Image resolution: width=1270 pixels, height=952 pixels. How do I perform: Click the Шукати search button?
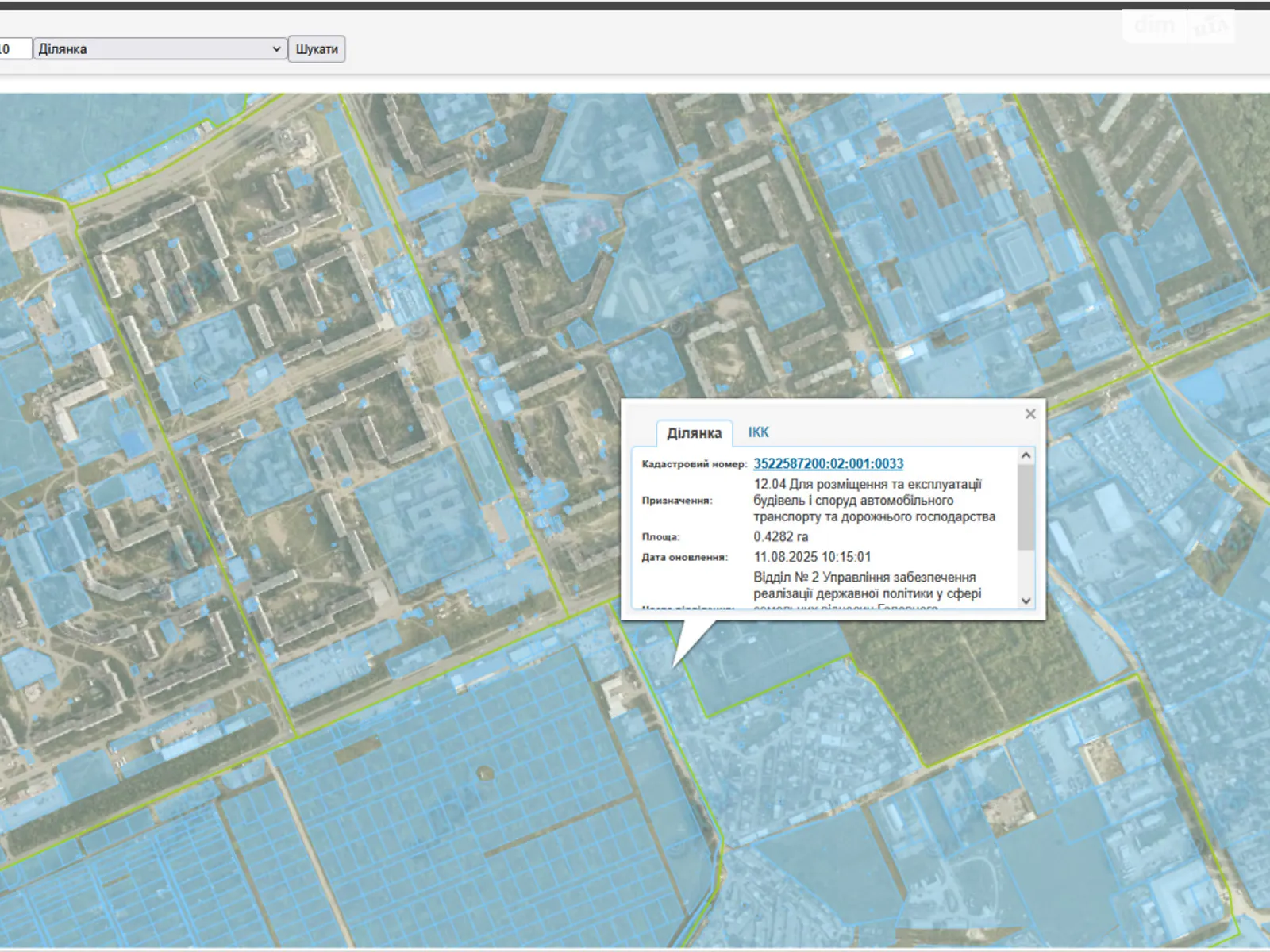[316, 49]
